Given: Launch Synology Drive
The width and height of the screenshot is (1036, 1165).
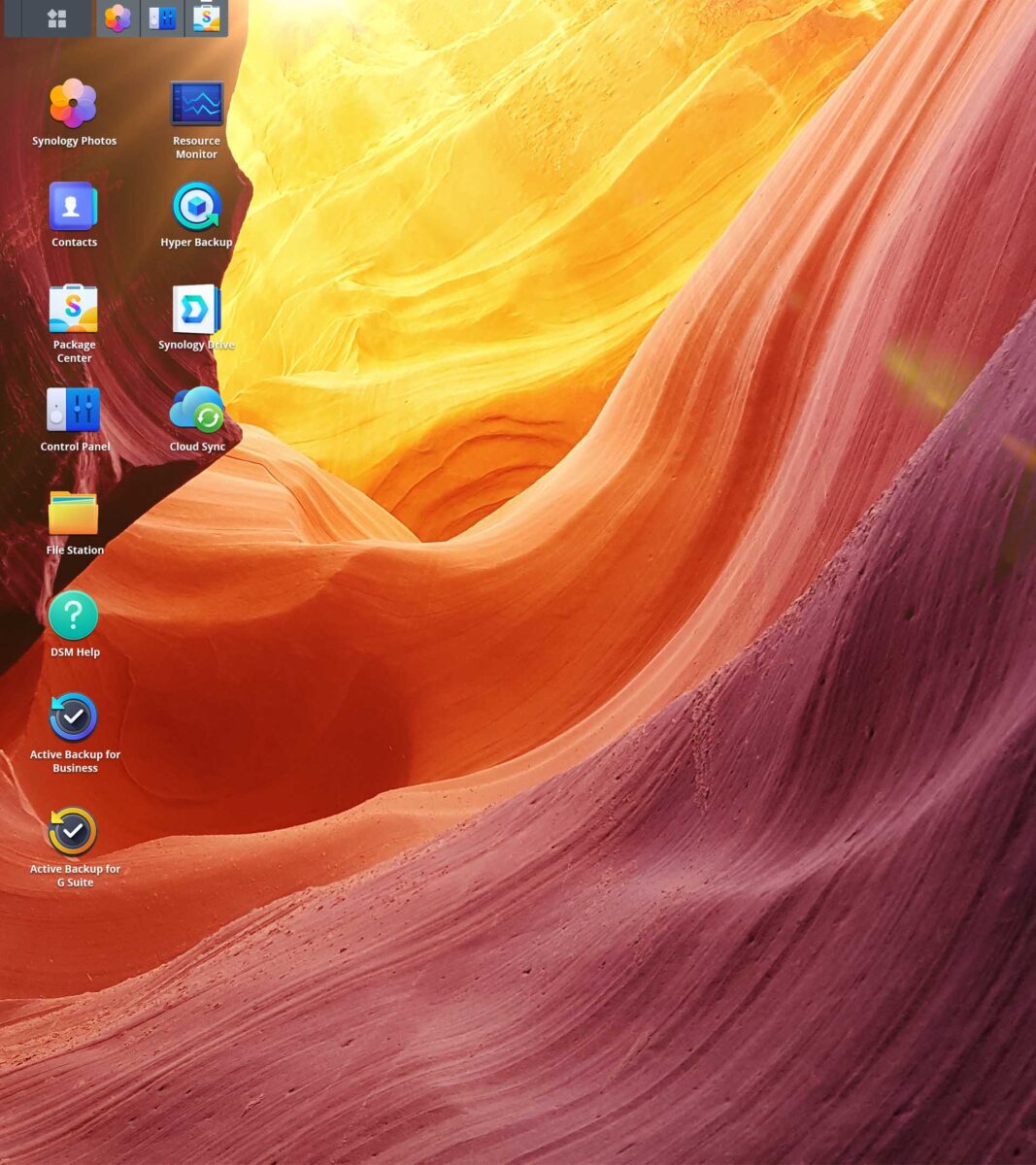Looking at the screenshot, I should pyautogui.click(x=196, y=309).
